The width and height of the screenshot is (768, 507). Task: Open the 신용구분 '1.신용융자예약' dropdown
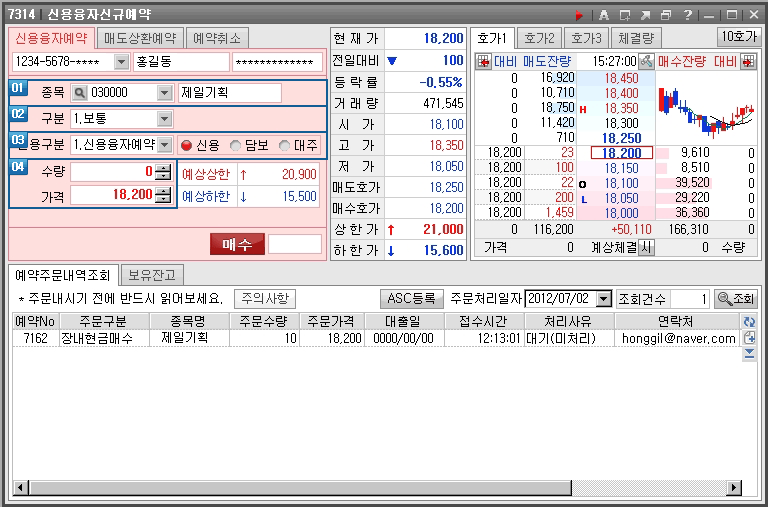coord(165,145)
